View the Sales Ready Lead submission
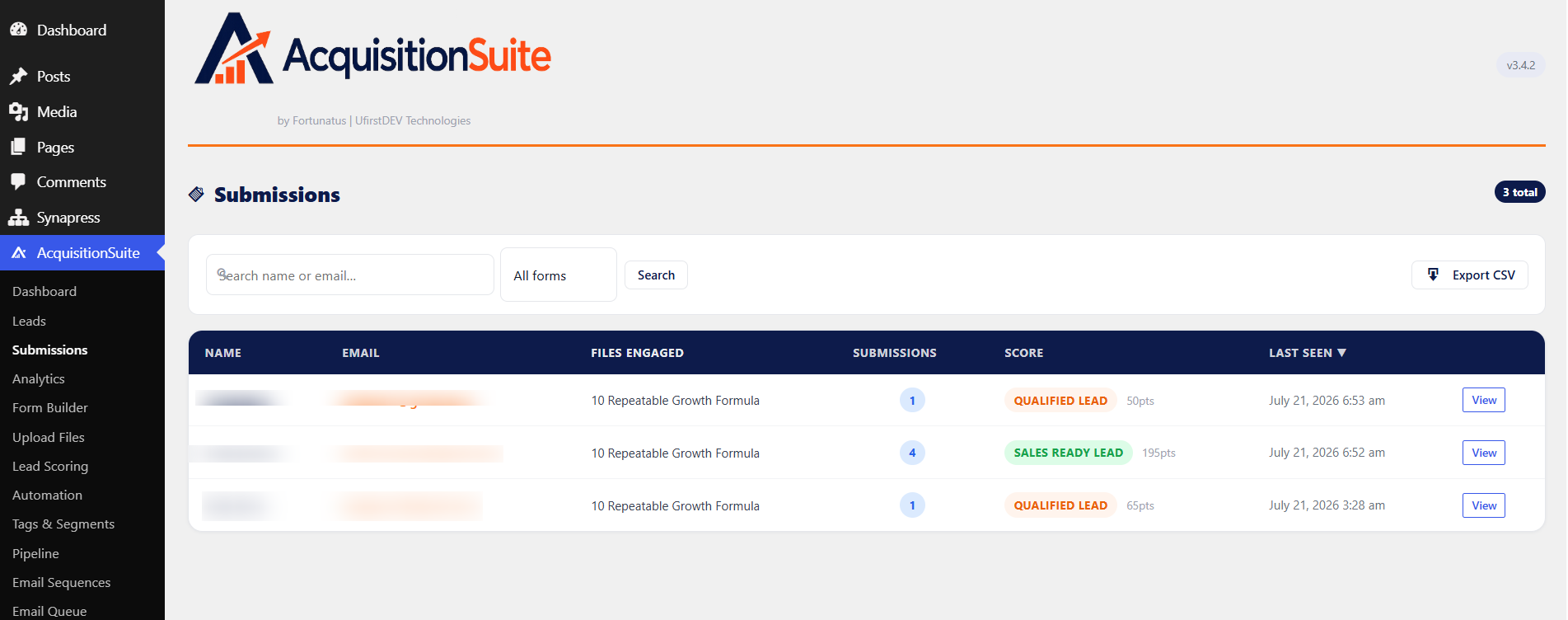 click(1483, 453)
